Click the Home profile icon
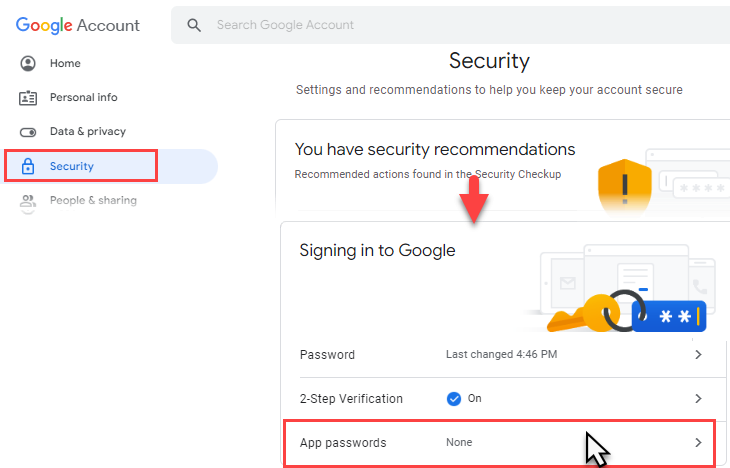This screenshot has width=730, height=468. click(x=28, y=63)
